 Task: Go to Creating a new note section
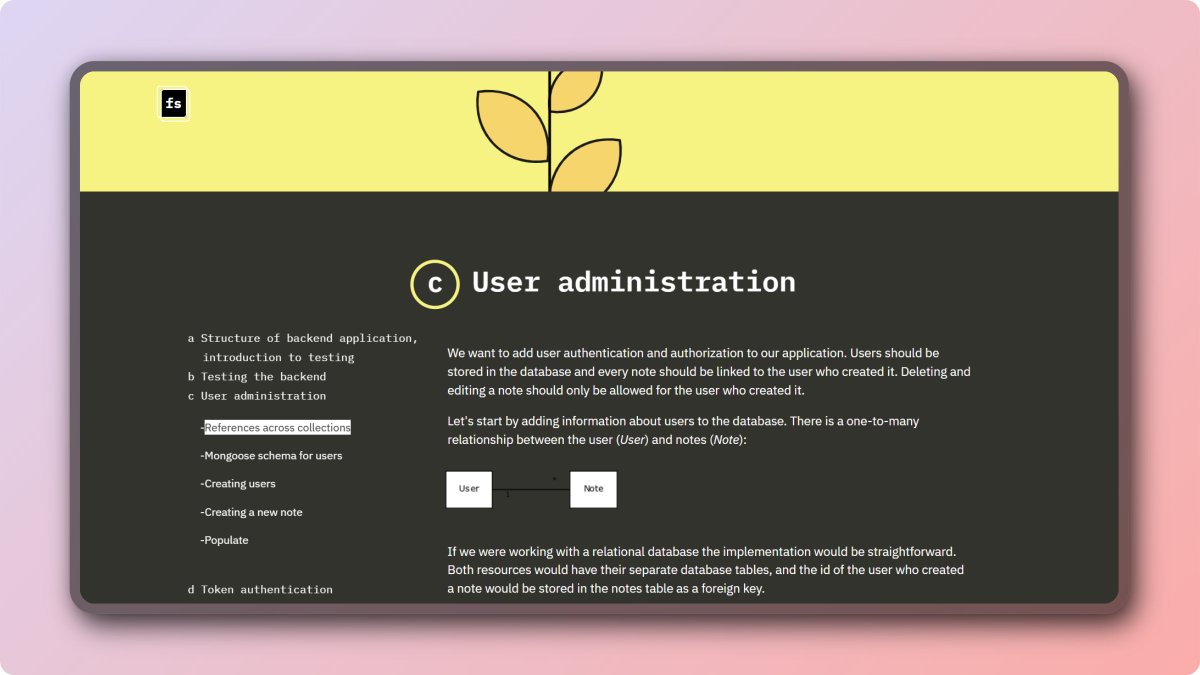coord(251,512)
